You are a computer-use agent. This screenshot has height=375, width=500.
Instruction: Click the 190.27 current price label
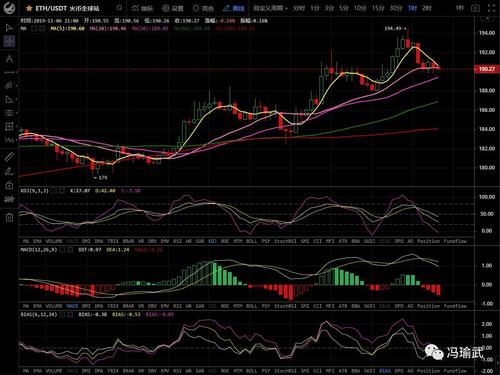[x=486, y=69]
